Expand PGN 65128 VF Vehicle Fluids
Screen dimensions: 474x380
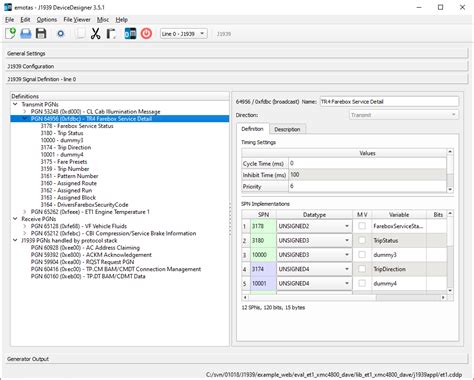tap(25, 226)
